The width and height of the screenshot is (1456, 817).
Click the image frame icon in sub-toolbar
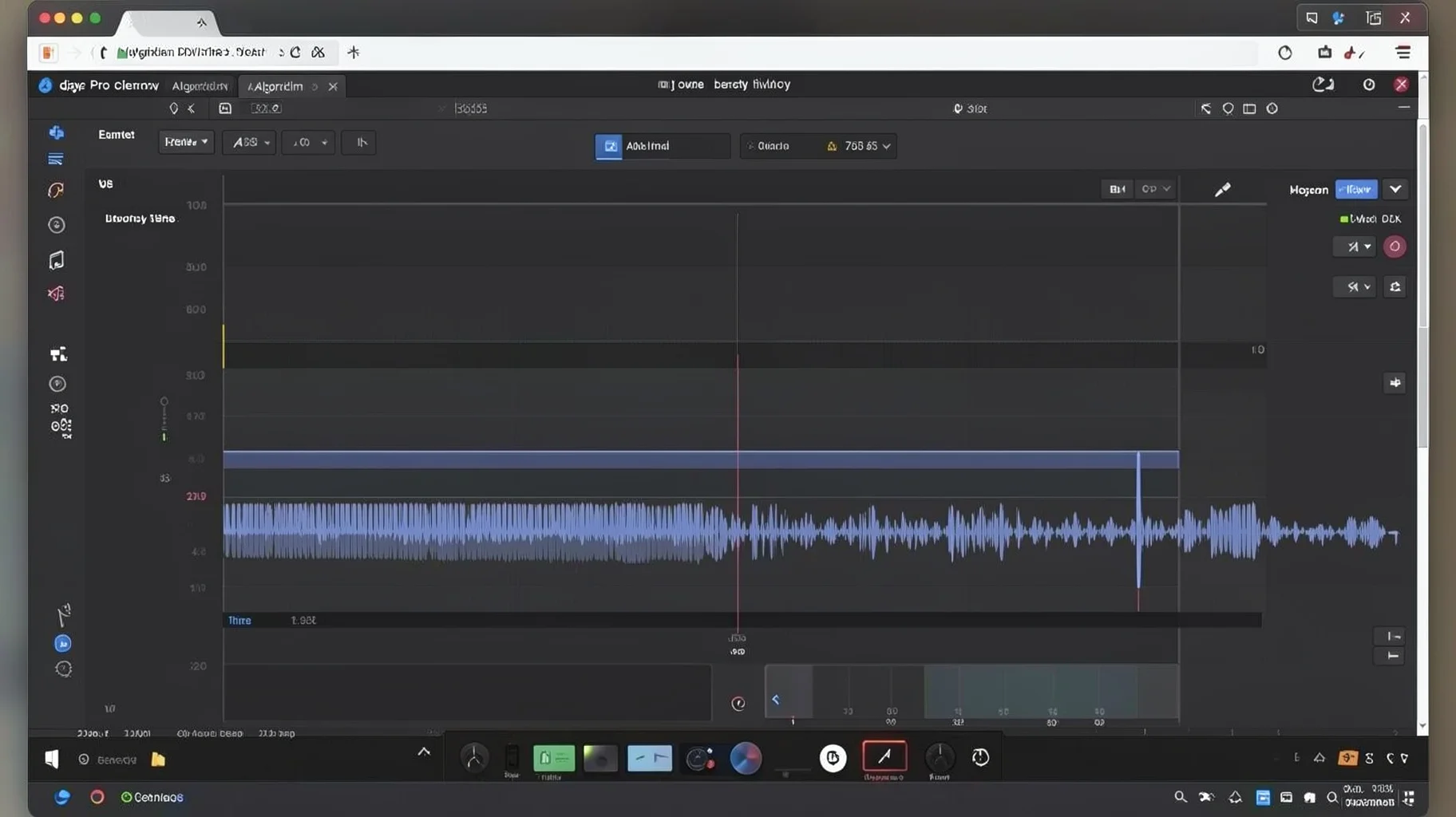point(225,109)
